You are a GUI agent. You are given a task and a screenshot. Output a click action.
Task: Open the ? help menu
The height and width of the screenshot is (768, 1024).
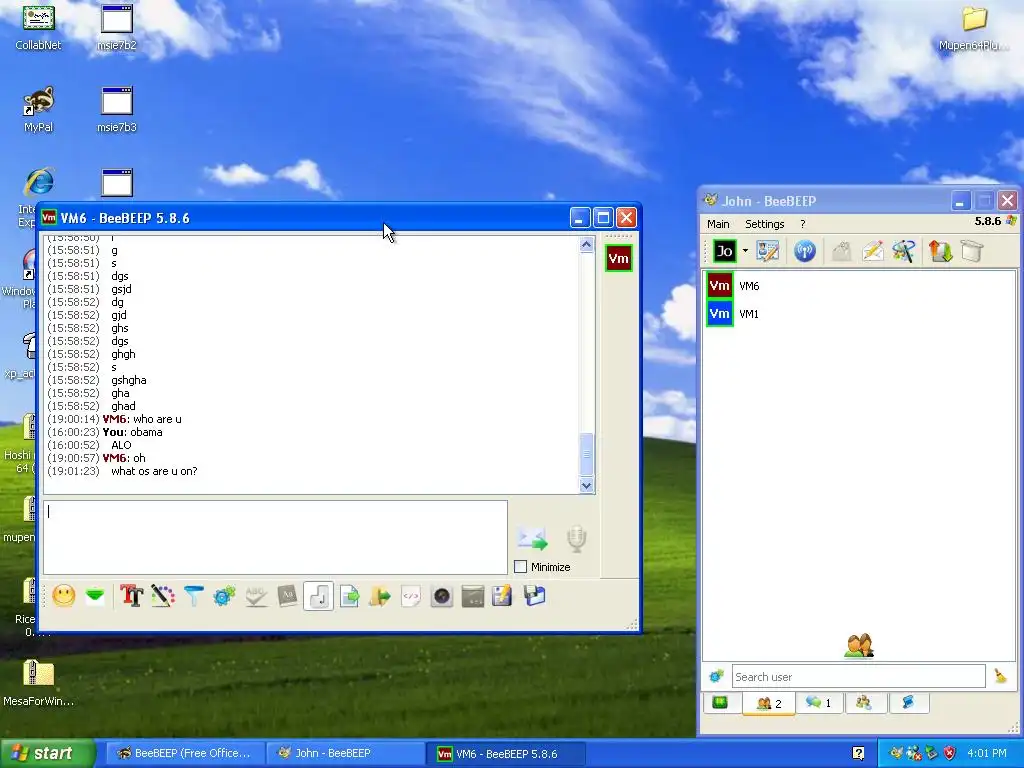click(803, 224)
